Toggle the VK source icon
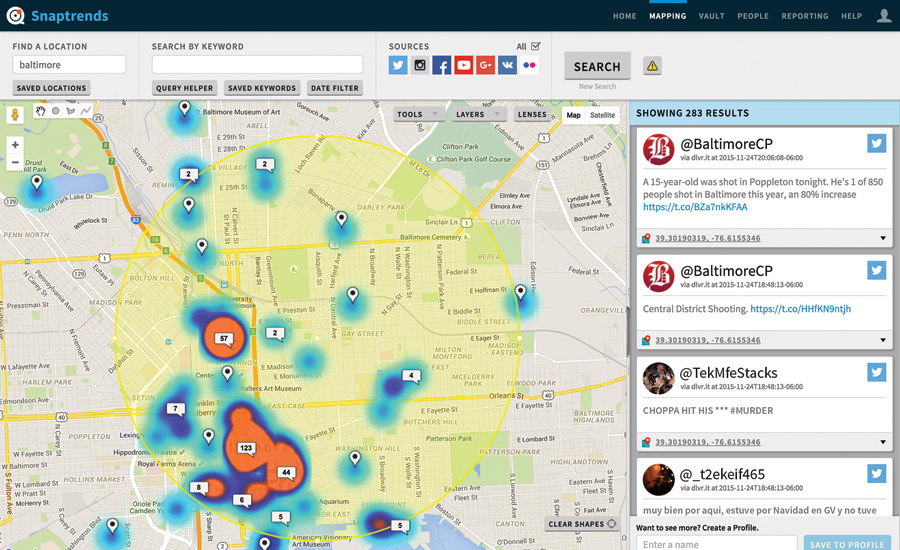 click(508, 65)
